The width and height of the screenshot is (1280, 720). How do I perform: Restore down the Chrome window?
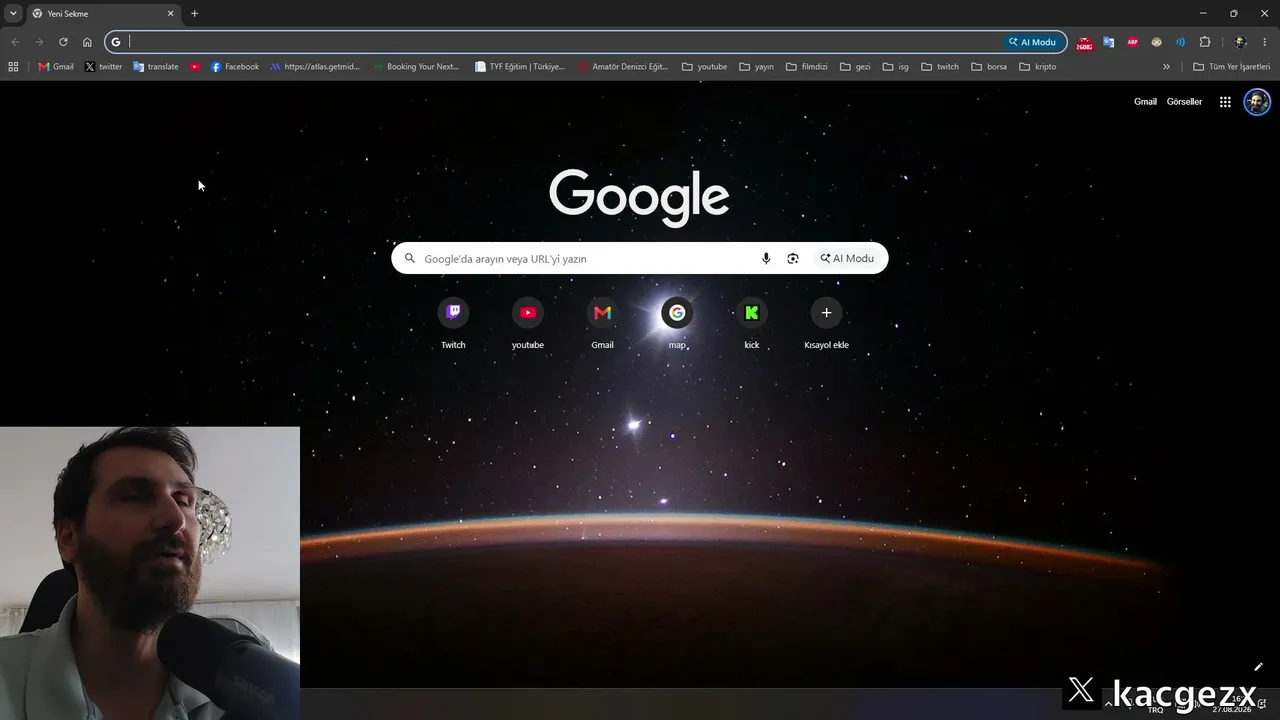[1233, 13]
